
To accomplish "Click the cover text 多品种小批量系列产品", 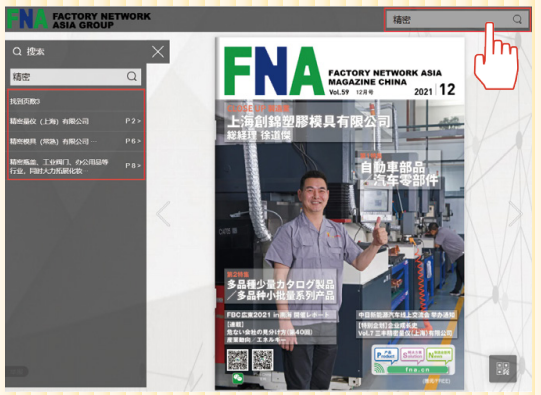I will (x=285, y=296).
